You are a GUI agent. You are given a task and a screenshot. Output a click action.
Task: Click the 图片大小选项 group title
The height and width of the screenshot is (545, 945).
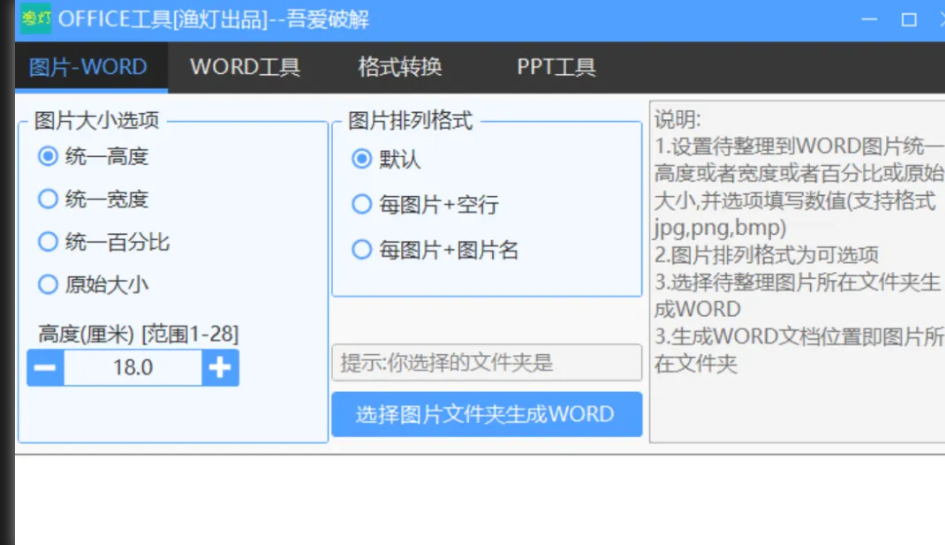(97, 121)
